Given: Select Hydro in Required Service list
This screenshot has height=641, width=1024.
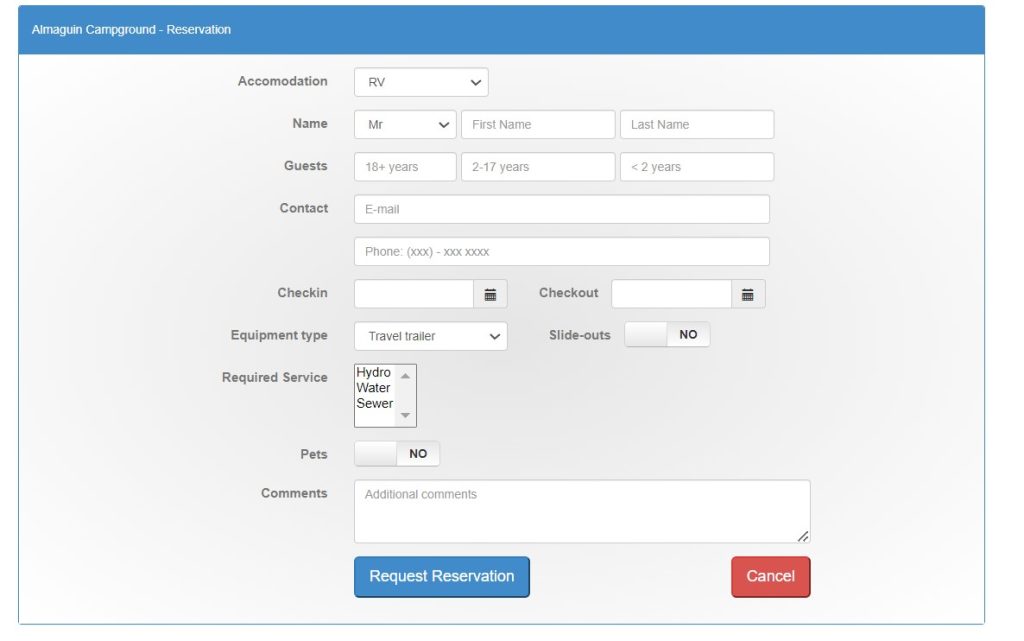Looking at the screenshot, I should (x=374, y=373).
